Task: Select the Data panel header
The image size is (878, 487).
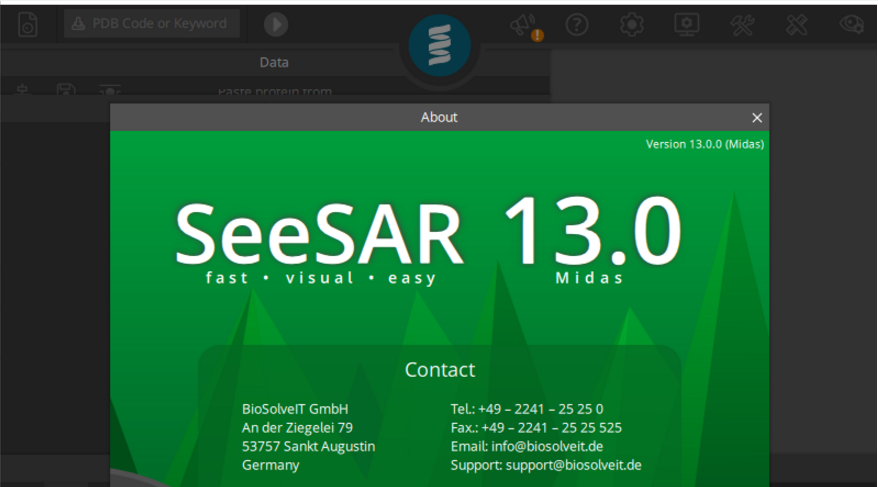Action: point(274,62)
